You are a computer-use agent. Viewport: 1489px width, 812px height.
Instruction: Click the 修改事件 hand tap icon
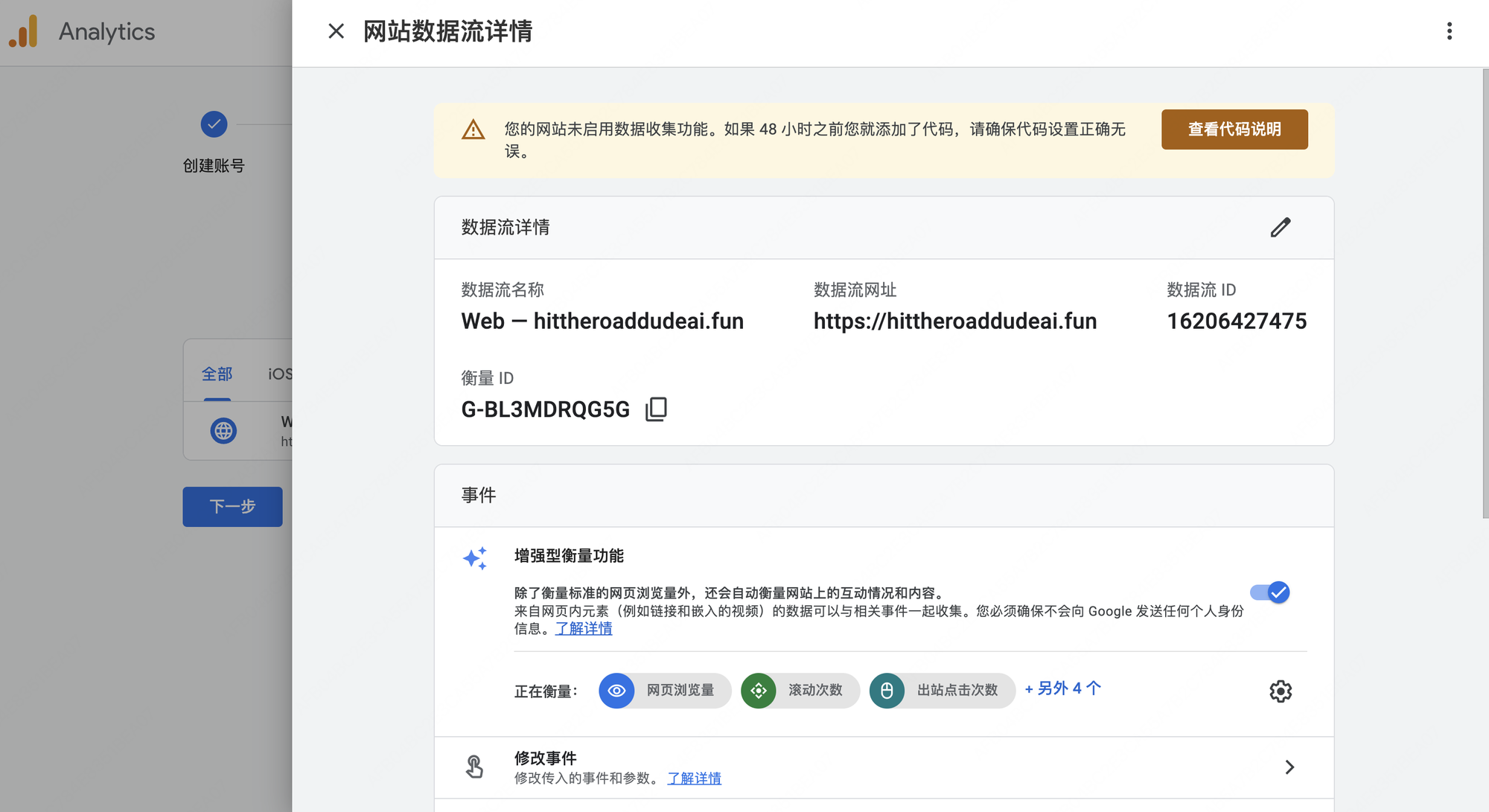click(474, 767)
